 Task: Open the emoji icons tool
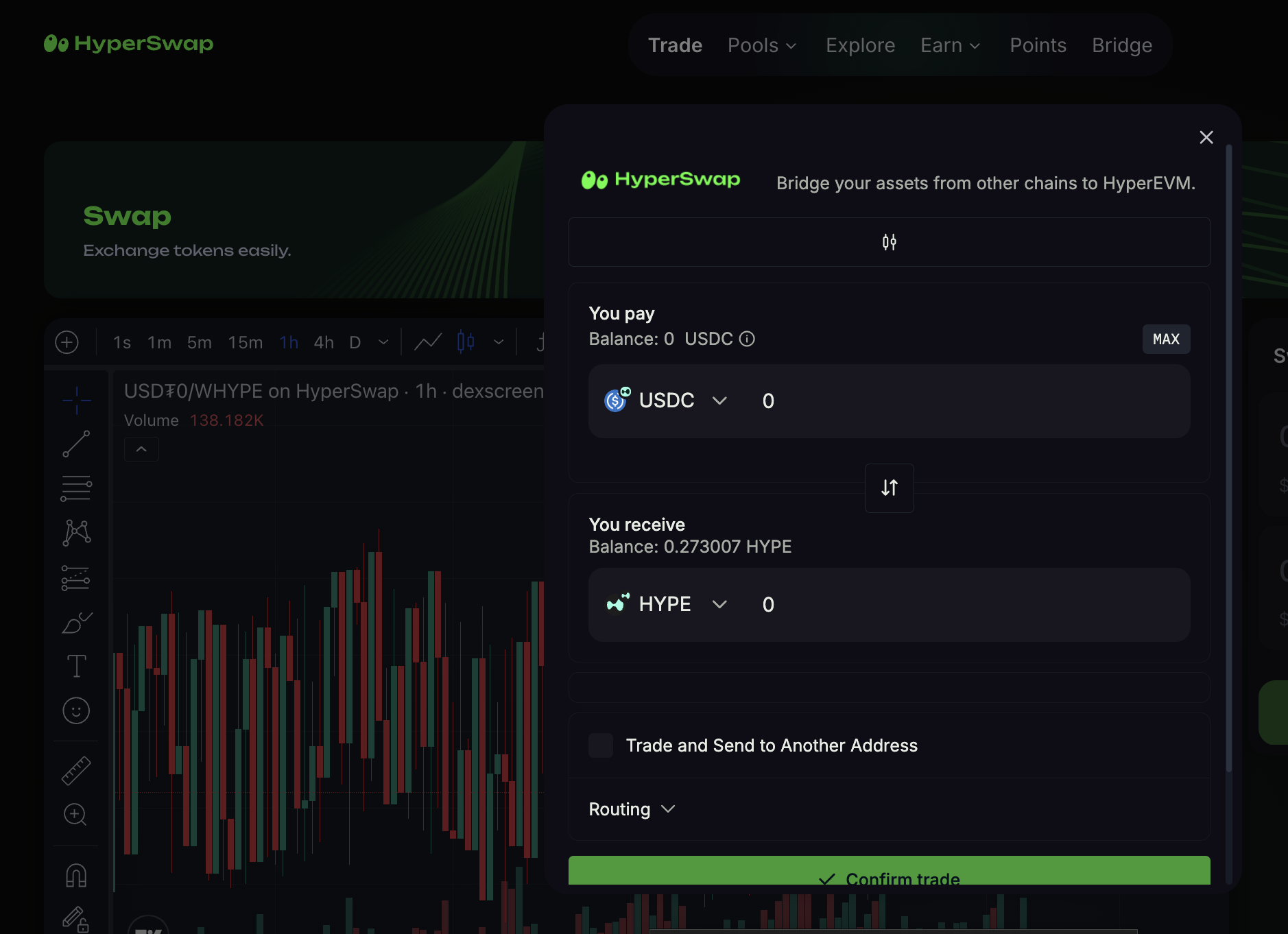tap(76, 710)
